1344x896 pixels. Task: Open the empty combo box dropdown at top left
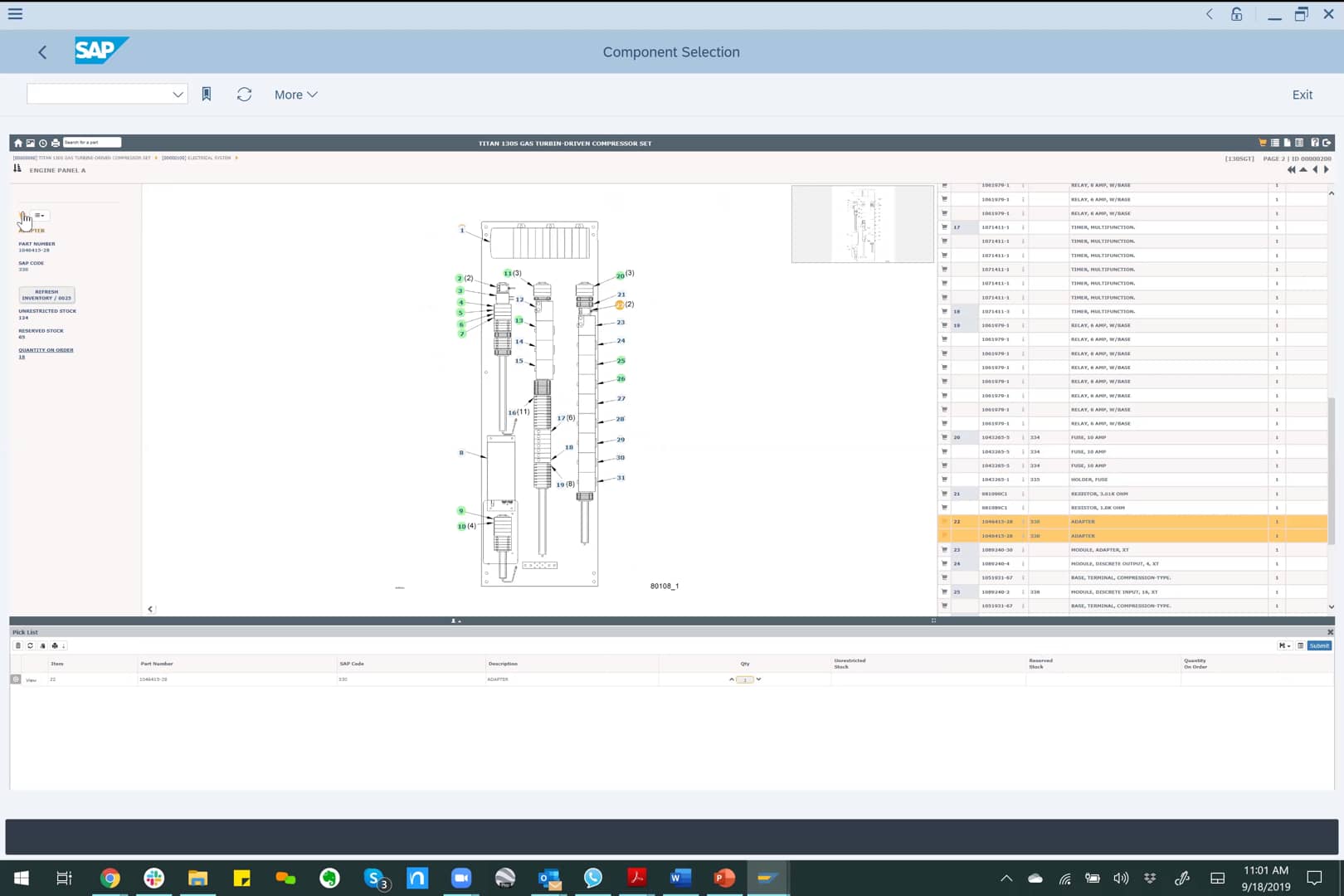[x=177, y=94]
